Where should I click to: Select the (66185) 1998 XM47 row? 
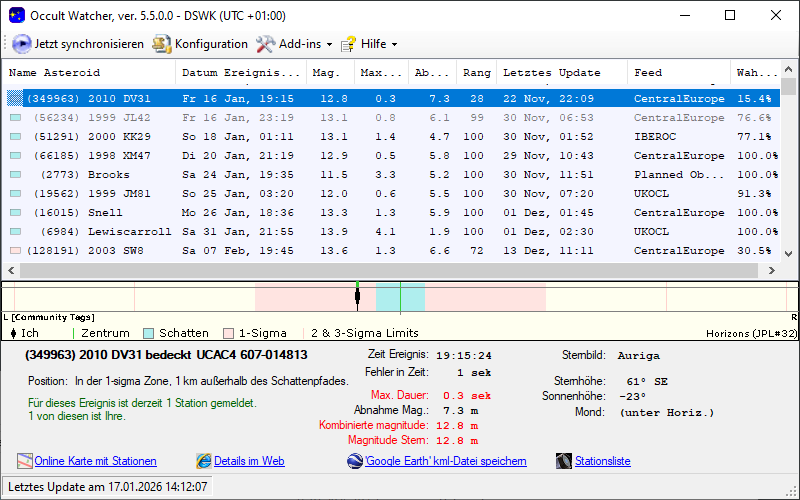393,156
